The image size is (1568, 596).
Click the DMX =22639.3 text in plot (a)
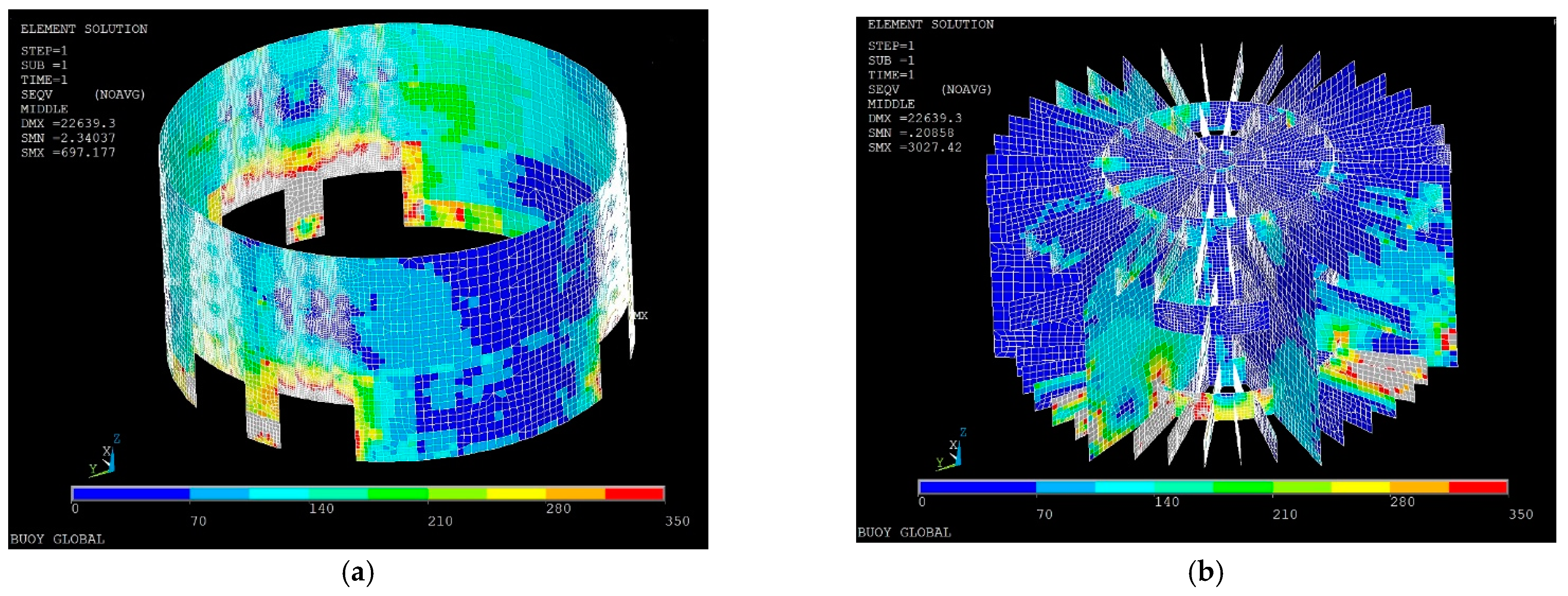click(x=68, y=124)
